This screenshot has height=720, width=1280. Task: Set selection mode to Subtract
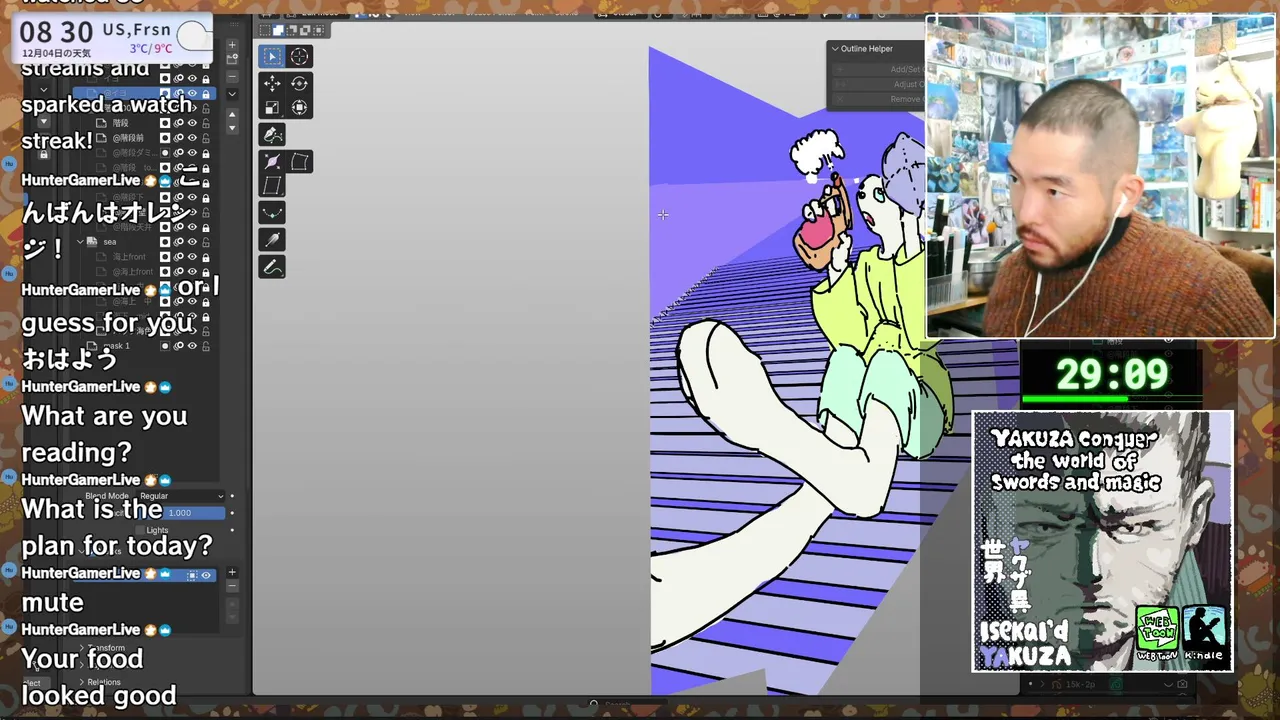(291, 30)
